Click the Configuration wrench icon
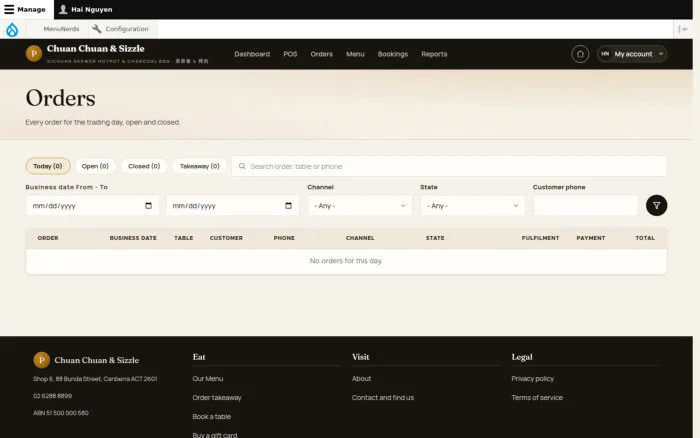700x438 pixels. point(96,29)
